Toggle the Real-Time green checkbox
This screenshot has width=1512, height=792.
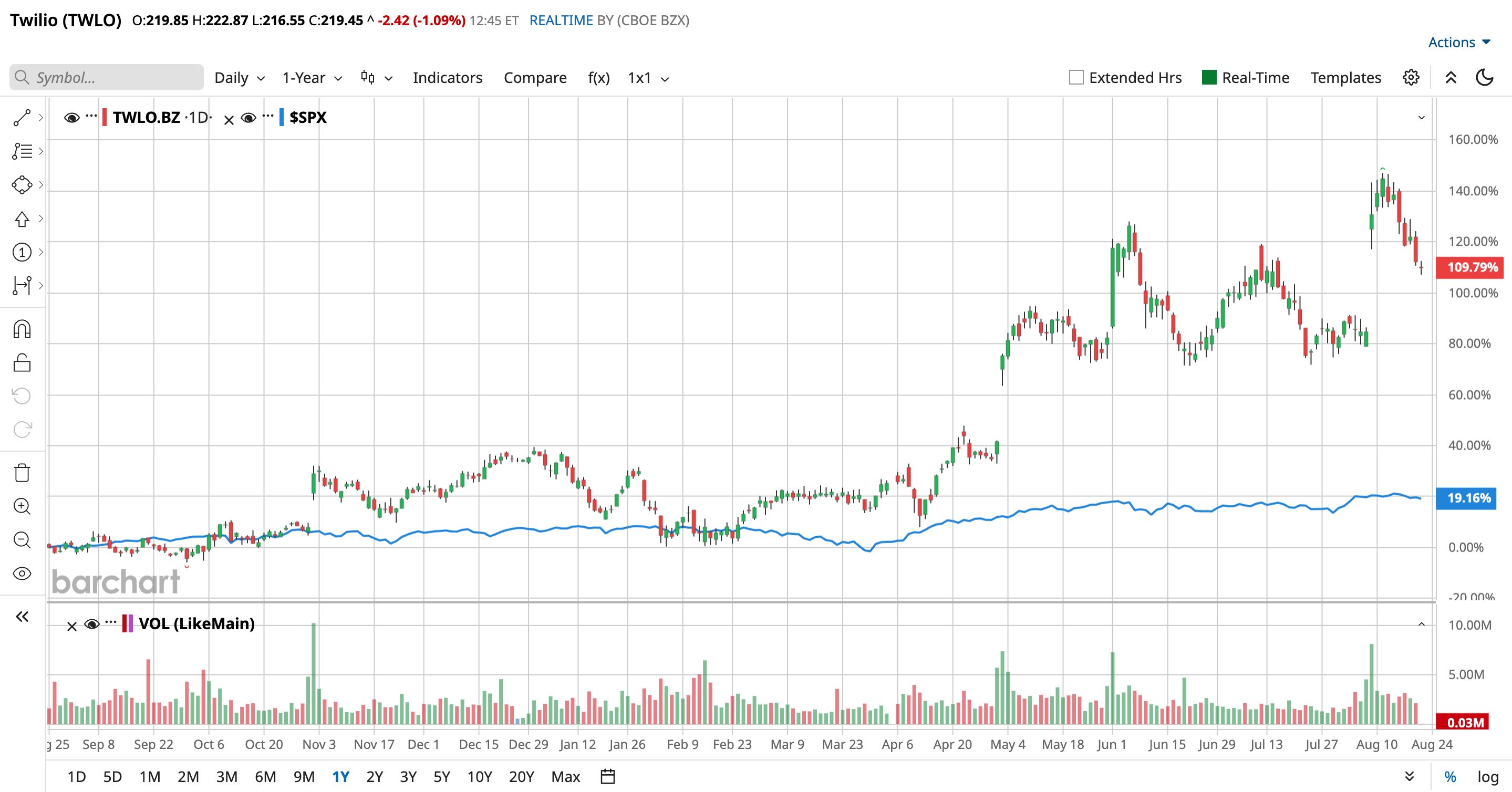(1209, 77)
